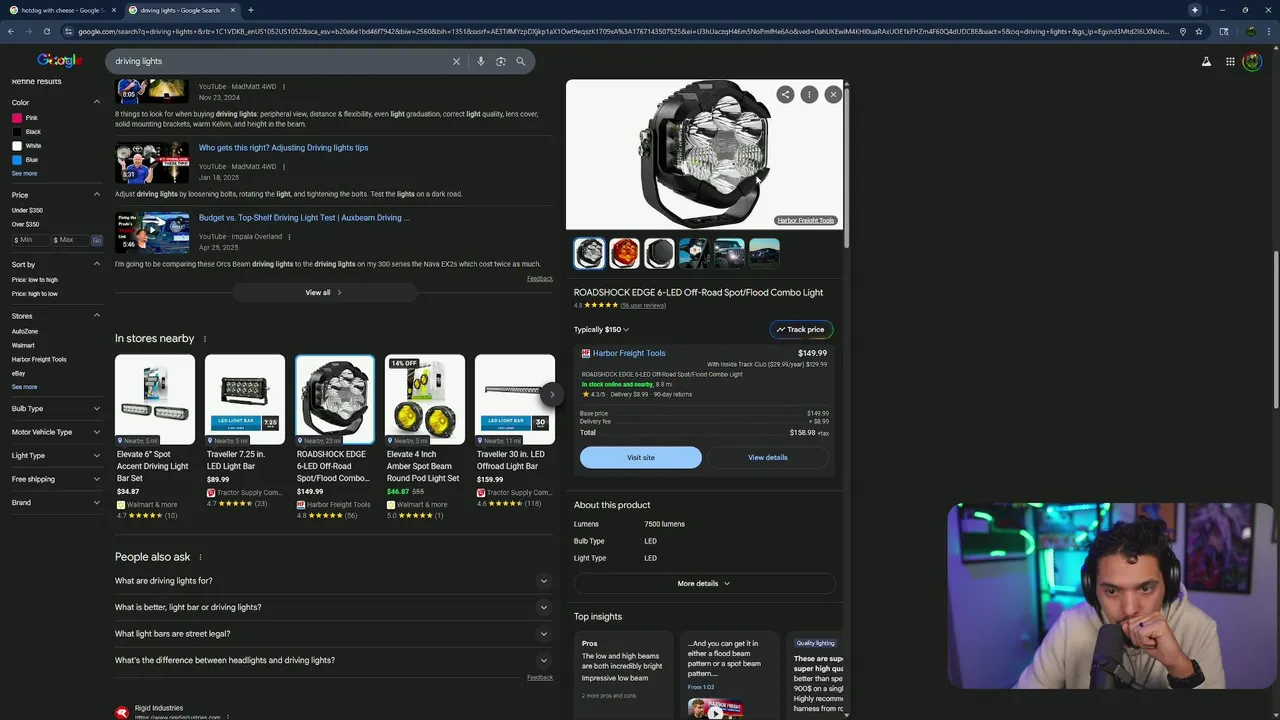The image size is (1280, 720).
Task: Click the View details button
Action: (768, 457)
